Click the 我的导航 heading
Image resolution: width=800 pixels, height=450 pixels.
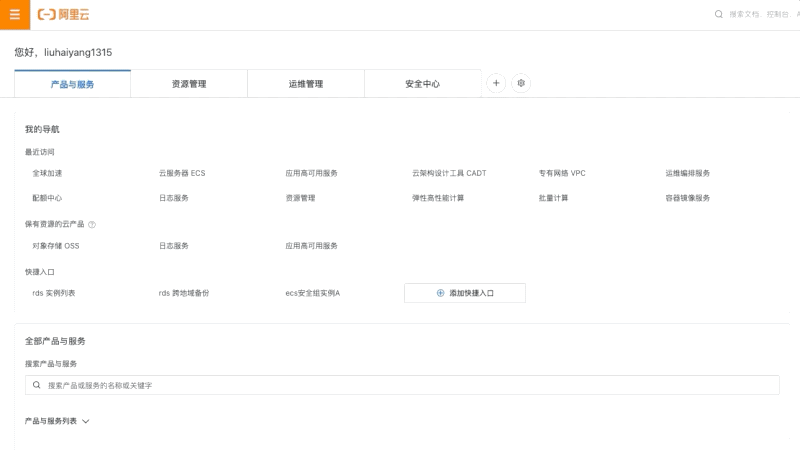point(42,129)
